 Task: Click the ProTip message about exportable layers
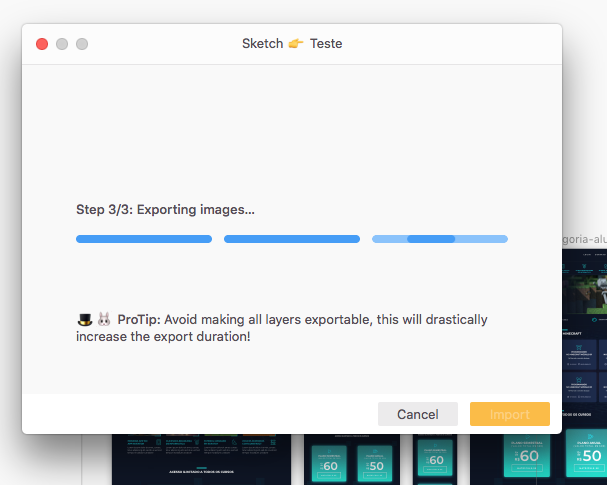pyautogui.click(x=281, y=328)
